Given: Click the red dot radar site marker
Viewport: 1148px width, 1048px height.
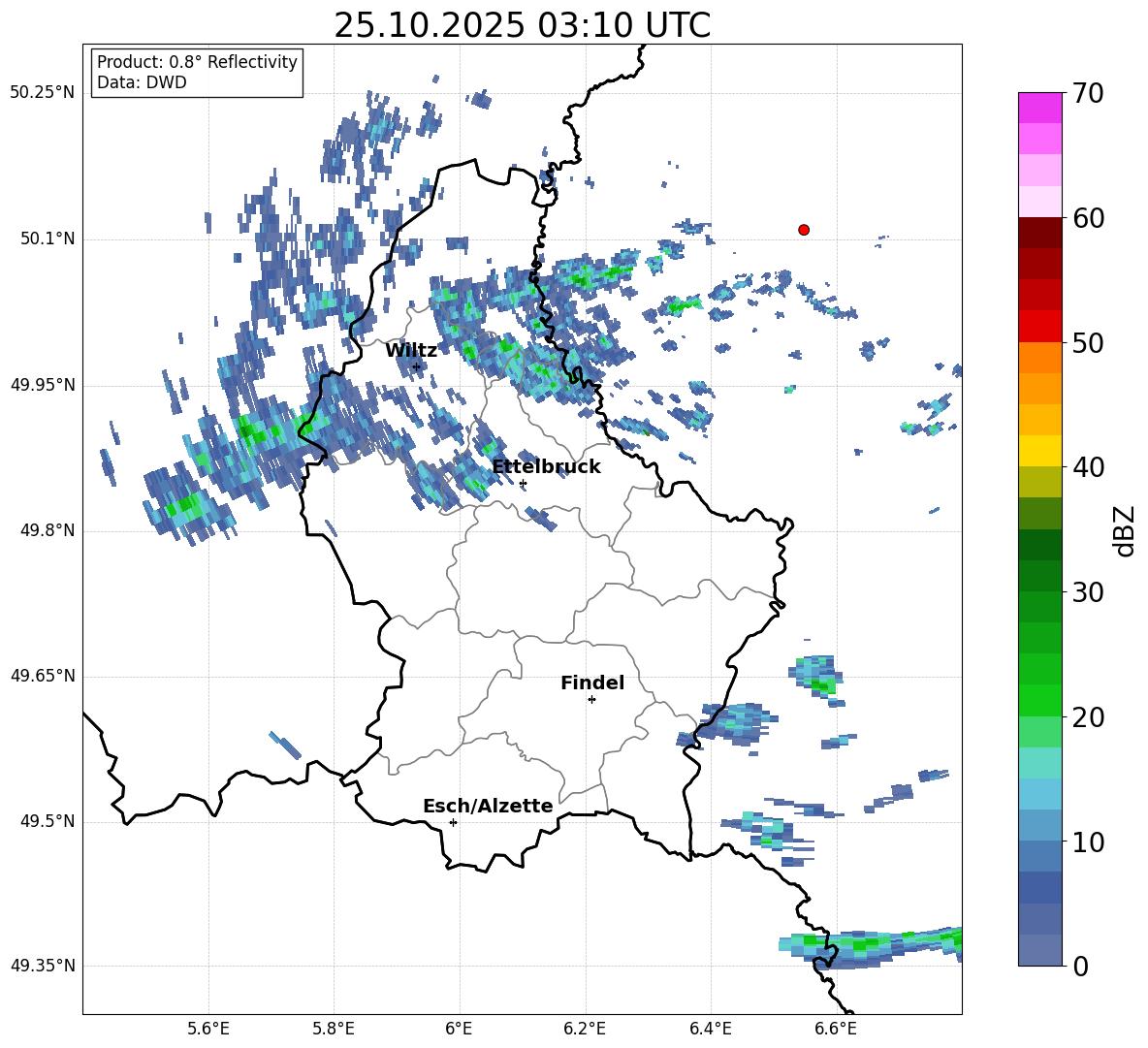Looking at the screenshot, I should click(x=804, y=230).
